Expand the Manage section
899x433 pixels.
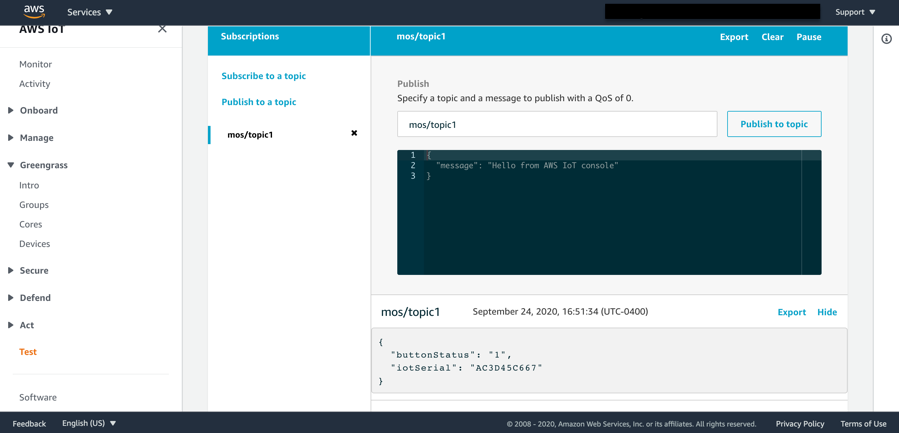pos(31,138)
